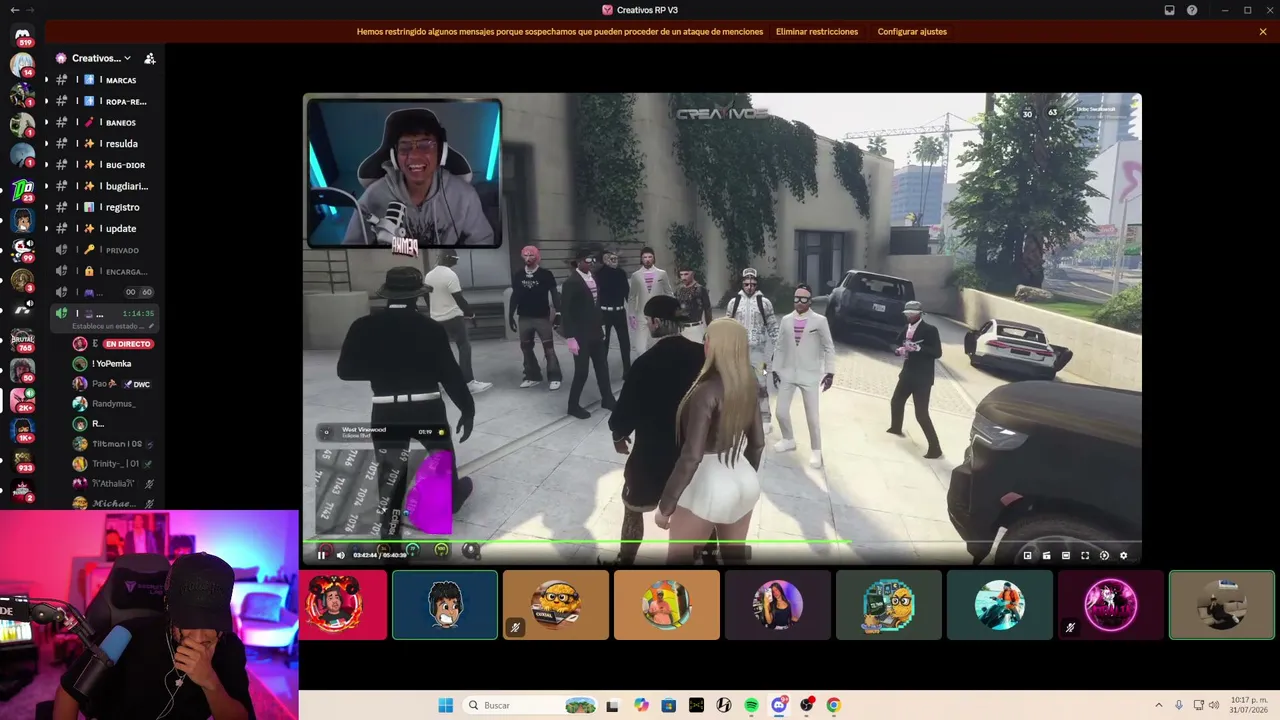This screenshot has height=720, width=1280.
Task: Open server icon with 23 badge
Action: pos(22,188)
